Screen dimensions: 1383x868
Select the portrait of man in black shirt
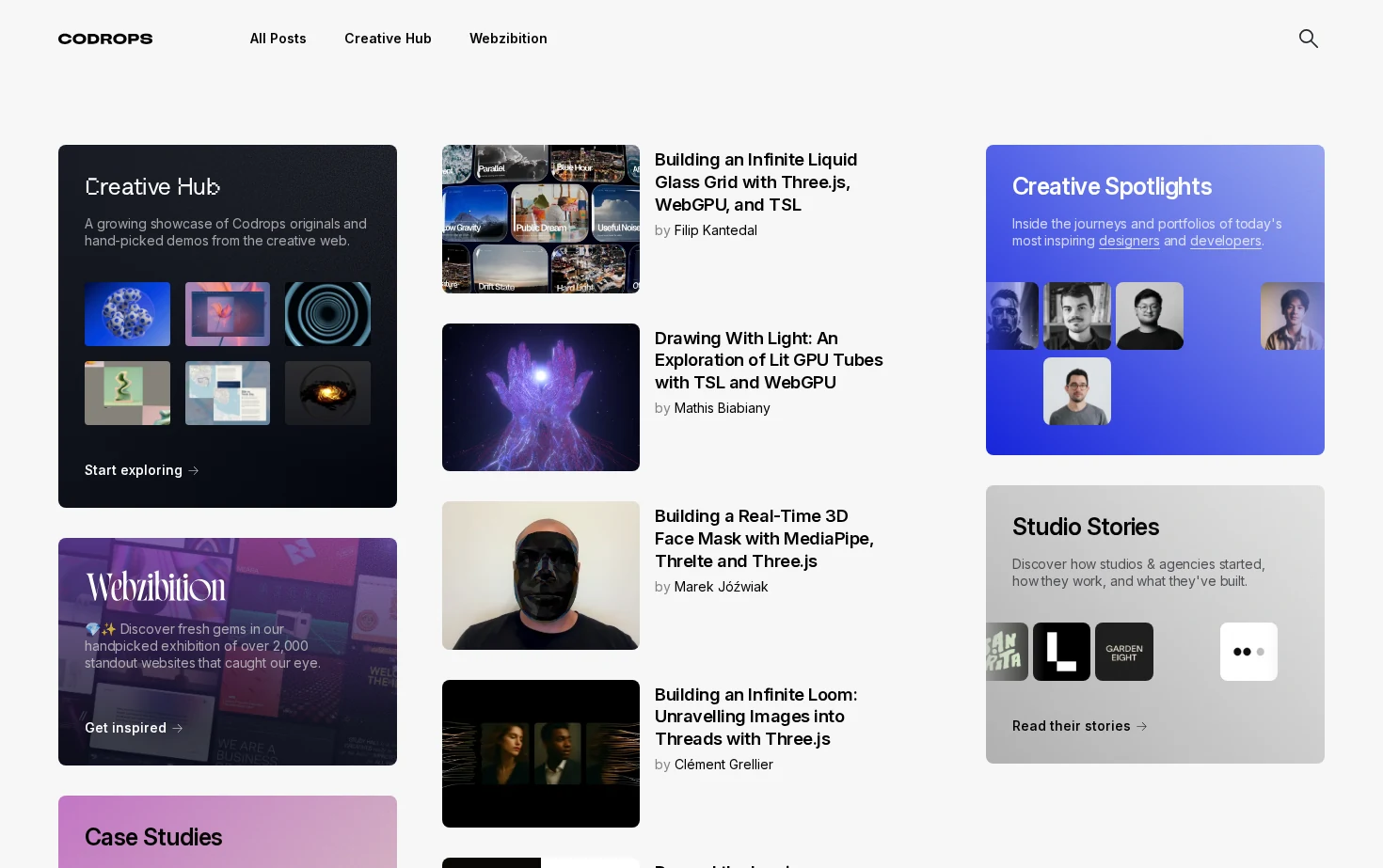[x=1150, y=316]
